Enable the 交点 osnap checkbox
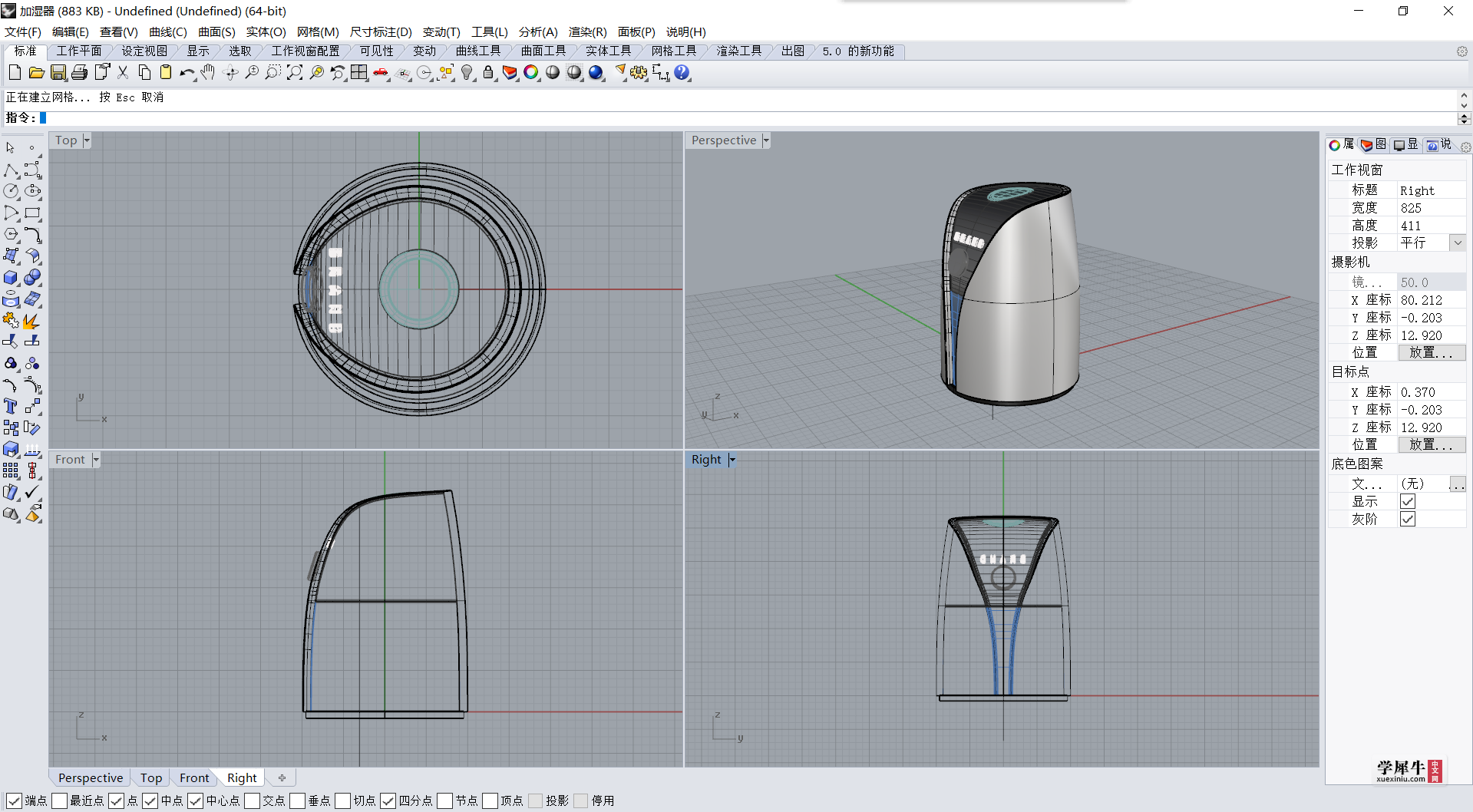 coord(253,800)
